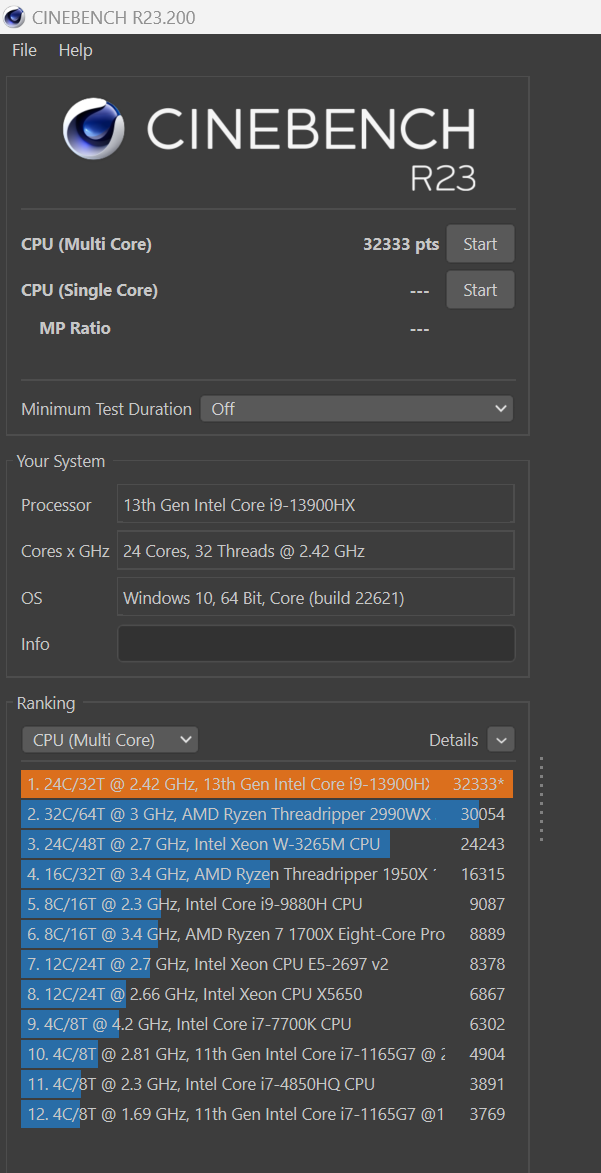Open the Minimum Test Duration dropdown
The height and width of the screenshot is (1173, 601).
click(357, 409)
